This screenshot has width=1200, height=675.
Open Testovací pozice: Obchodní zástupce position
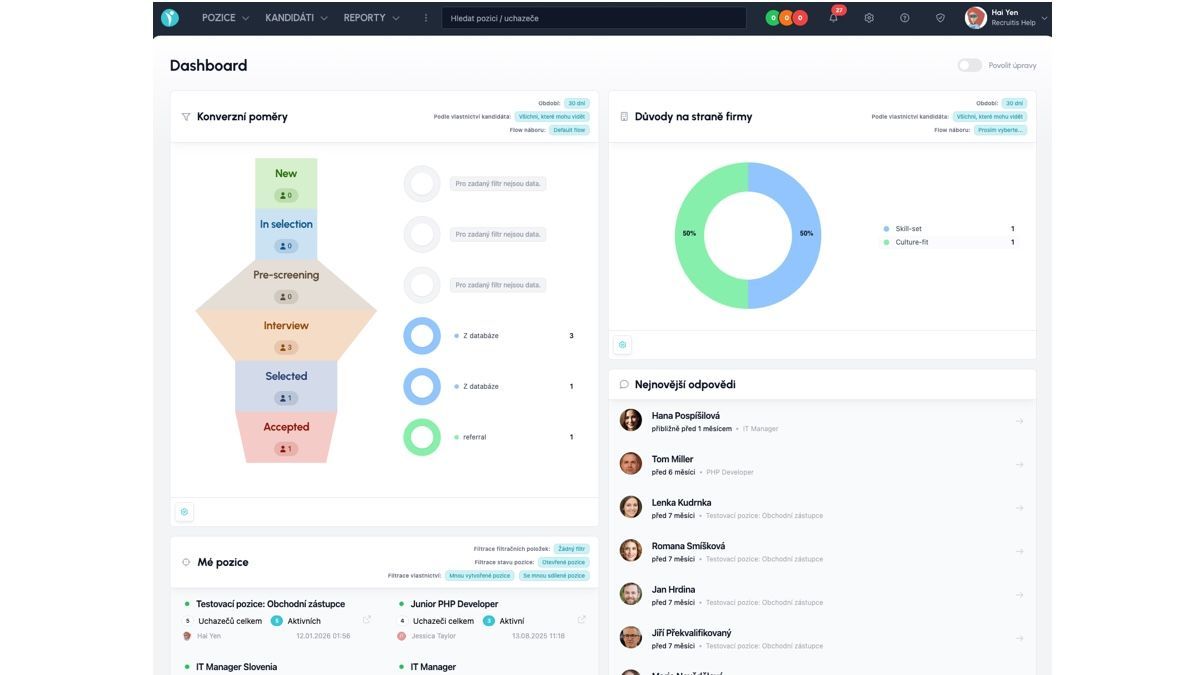point(270,604)
